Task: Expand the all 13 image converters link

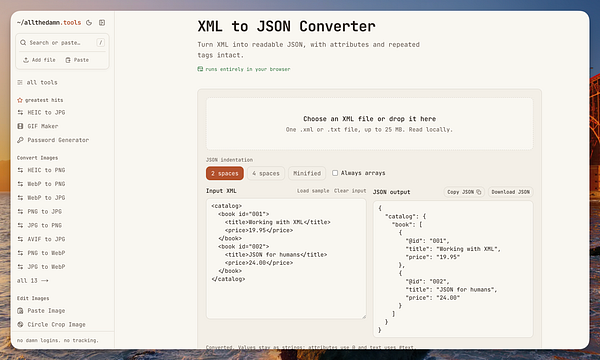Action: (x=33, y=280)
